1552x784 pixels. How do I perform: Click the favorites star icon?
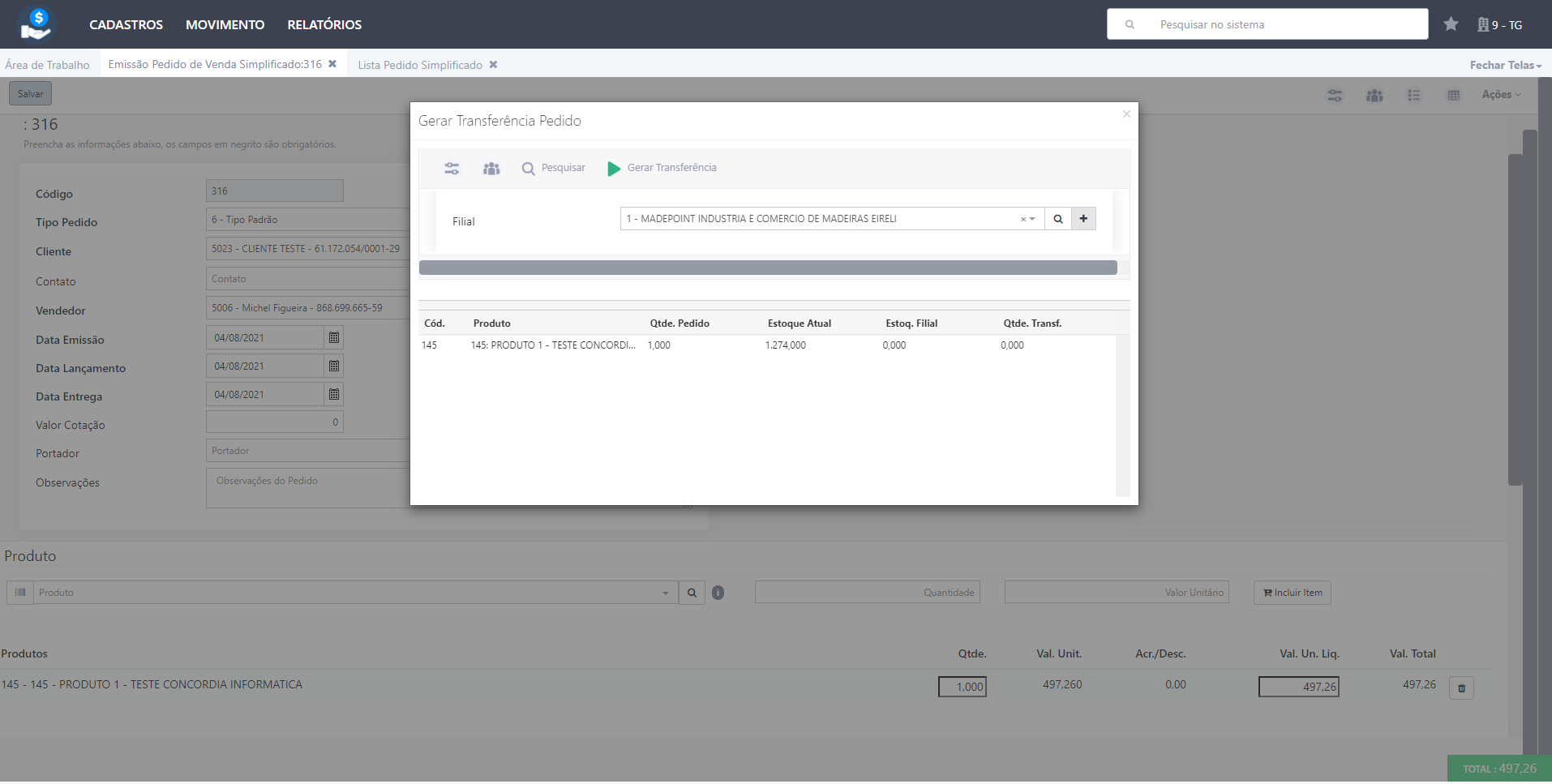1451,24
